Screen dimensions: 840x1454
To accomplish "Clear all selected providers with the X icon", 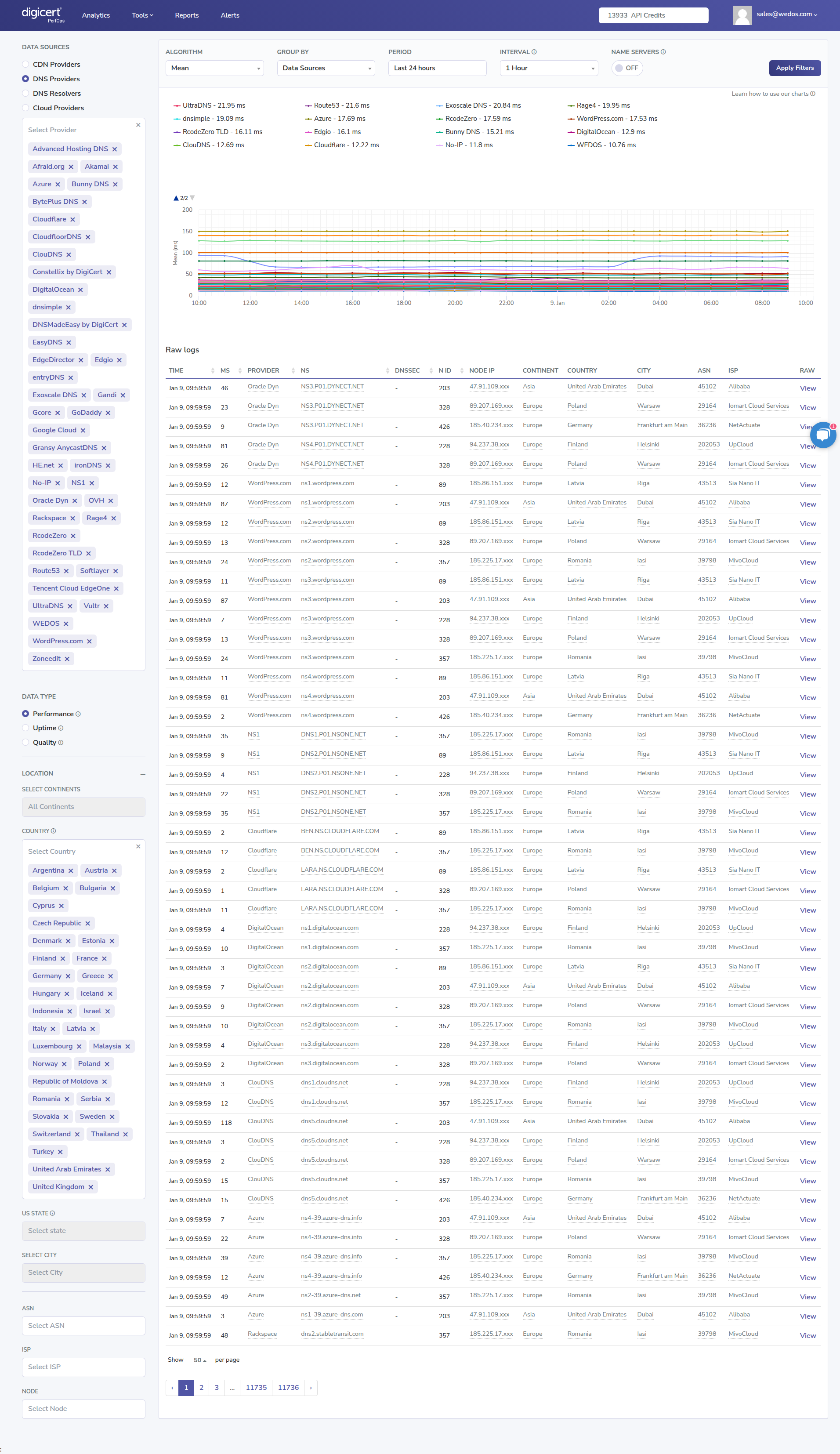I will 138,125.
